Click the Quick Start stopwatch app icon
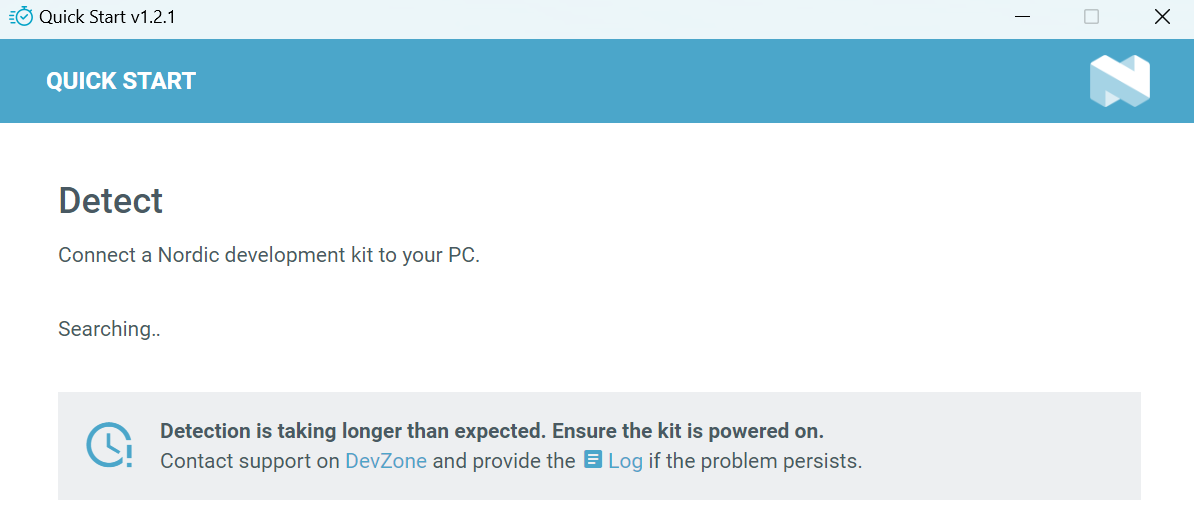Viewport: 1194px width, 529px height. click(x=21, y=16)
